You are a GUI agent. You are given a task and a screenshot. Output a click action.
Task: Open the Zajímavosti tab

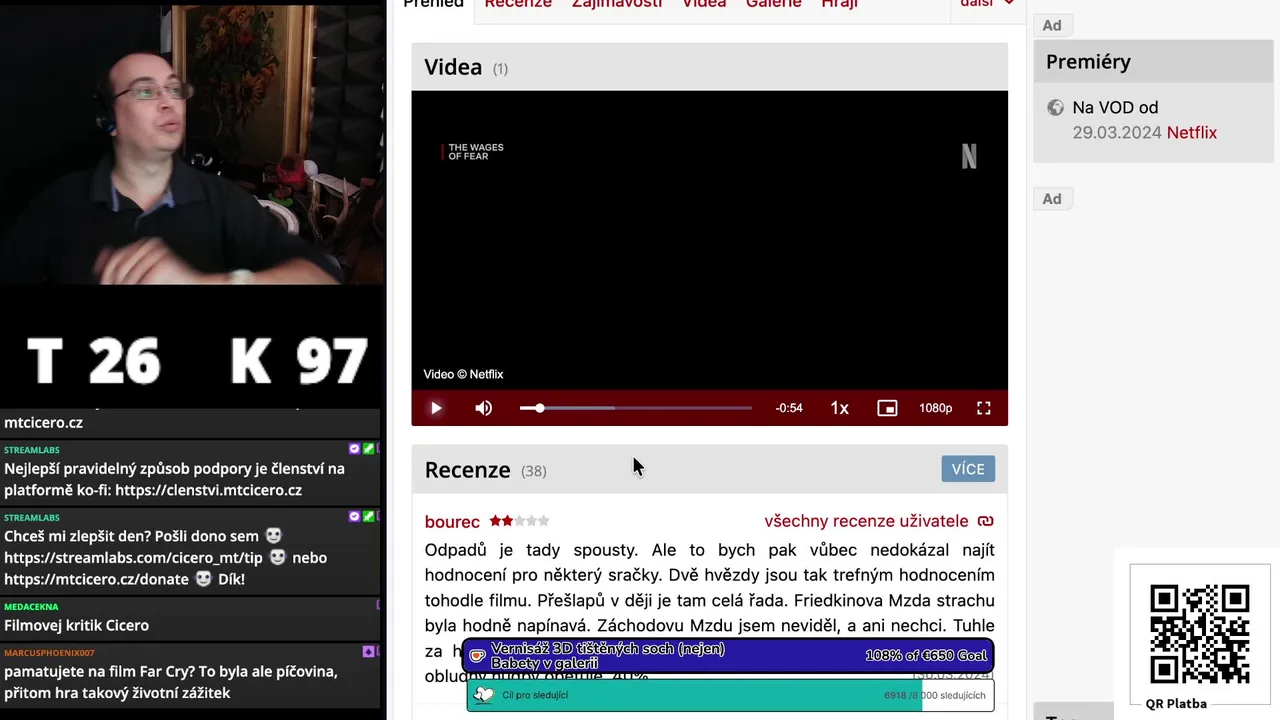click(617, 5)
